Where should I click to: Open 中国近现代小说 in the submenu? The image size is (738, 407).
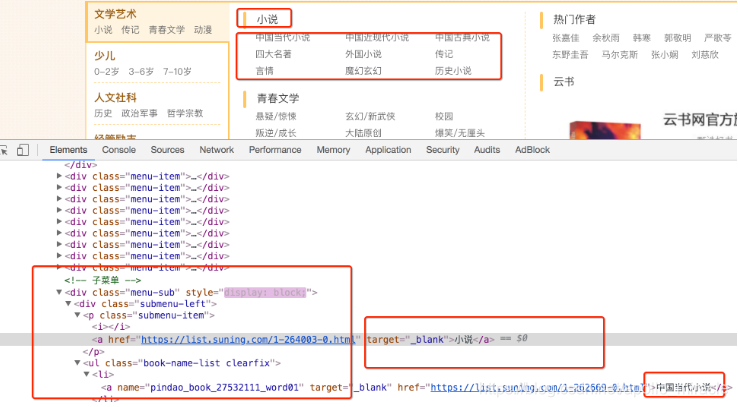click(377, 37)
